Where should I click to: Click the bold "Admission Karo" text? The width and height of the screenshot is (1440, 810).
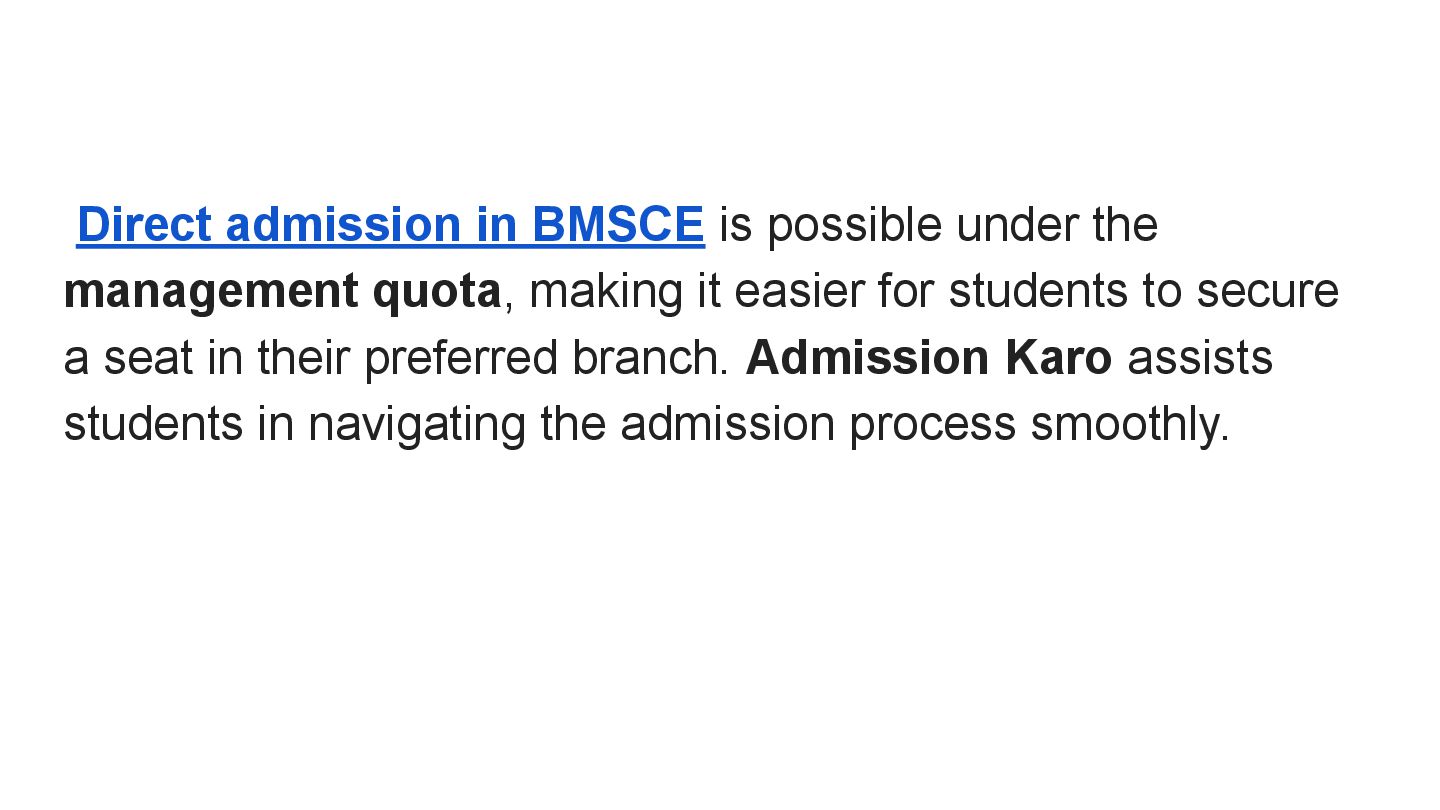928,358
